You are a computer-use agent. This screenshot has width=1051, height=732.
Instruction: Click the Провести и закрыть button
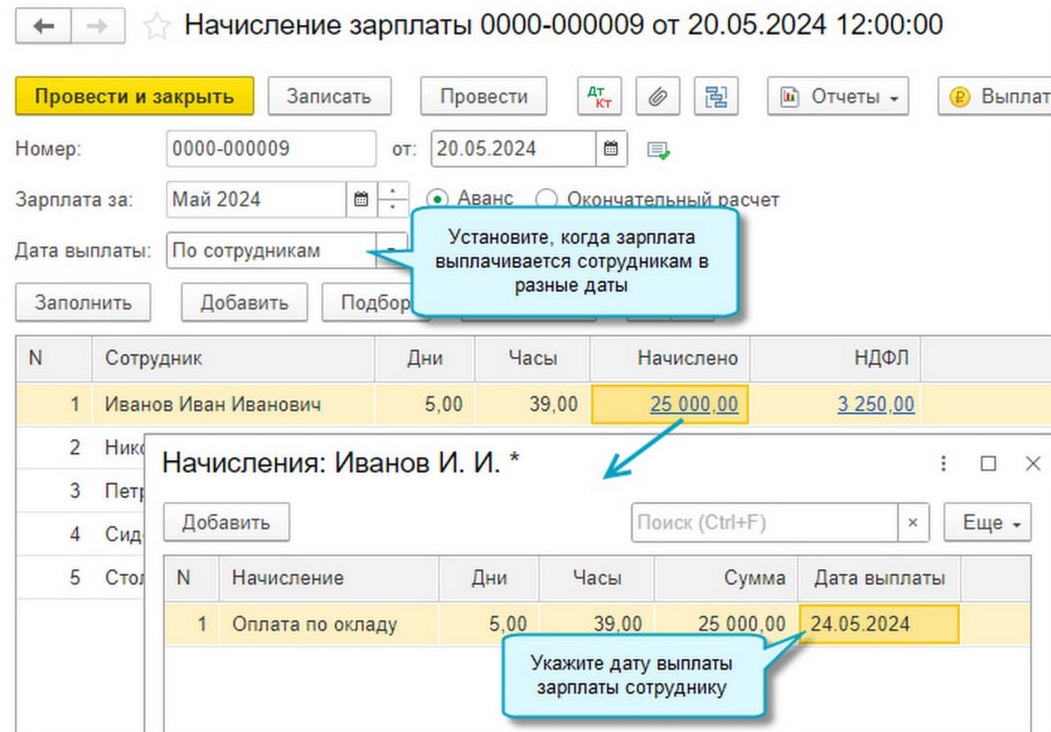tap(134, 97)
